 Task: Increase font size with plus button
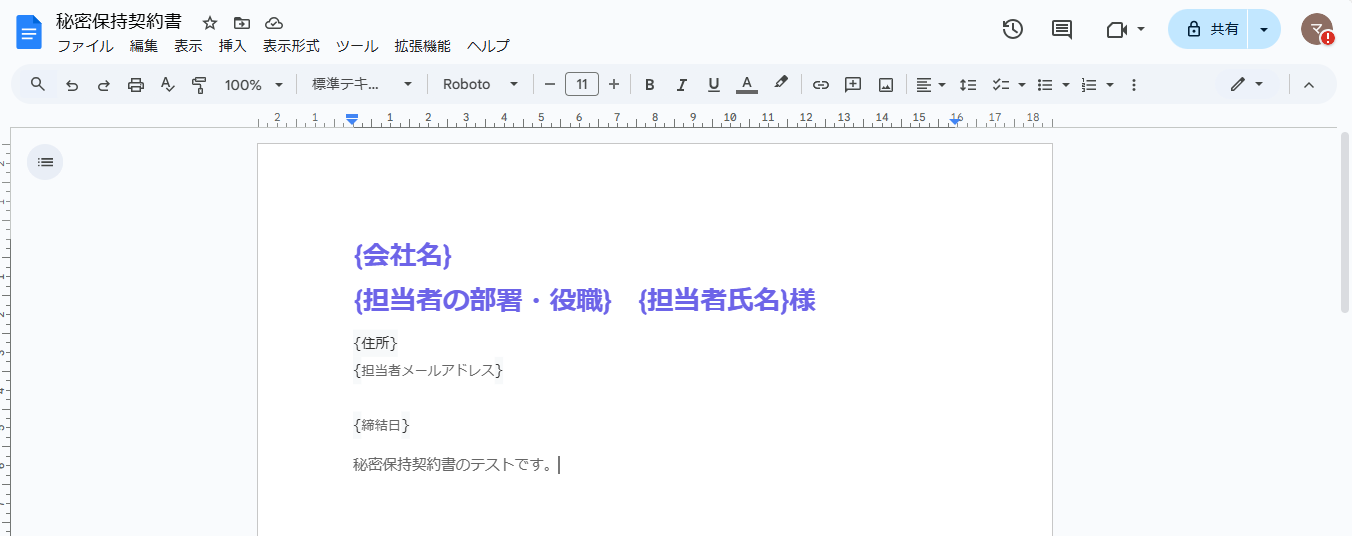click(x=614, y=84)
